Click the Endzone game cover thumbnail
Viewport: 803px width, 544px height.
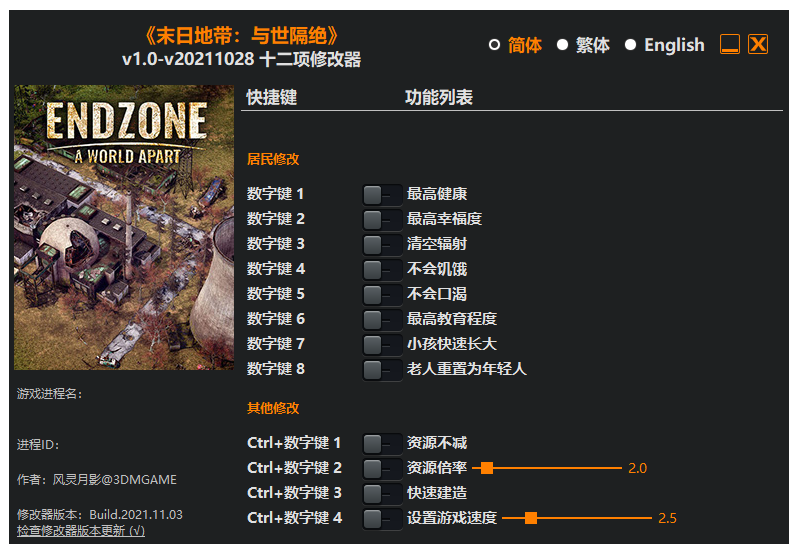click(x=124, y=227)
